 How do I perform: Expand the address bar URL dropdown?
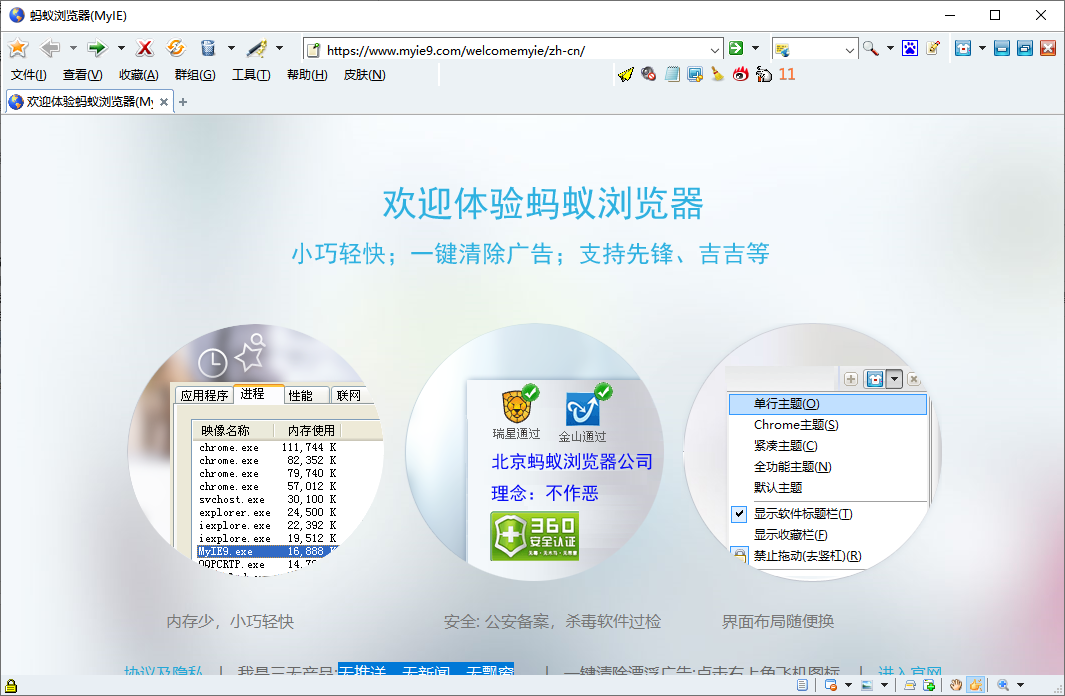(714, 49)
